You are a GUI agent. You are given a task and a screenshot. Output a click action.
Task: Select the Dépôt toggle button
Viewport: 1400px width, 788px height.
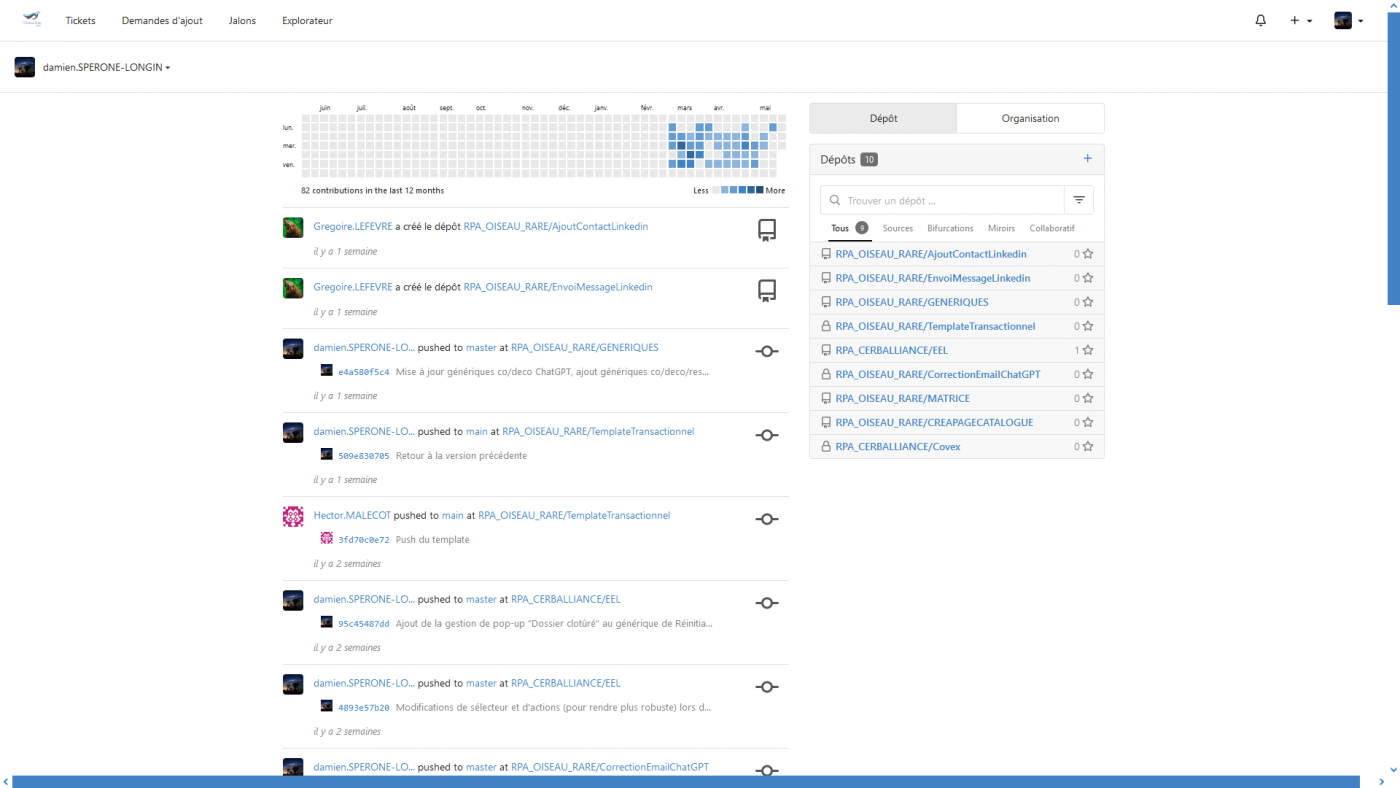(883, 118)
